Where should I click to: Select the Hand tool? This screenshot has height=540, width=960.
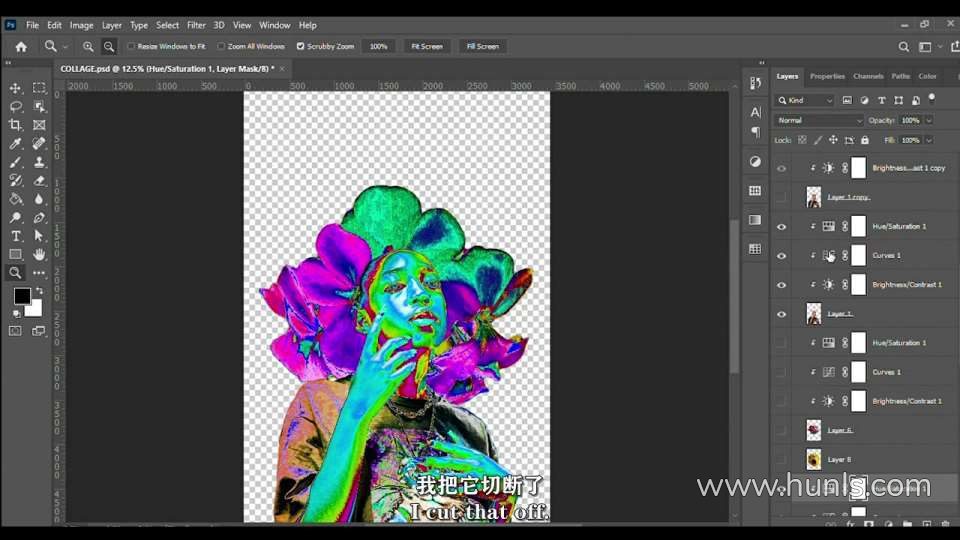click(x=39, y=254)
